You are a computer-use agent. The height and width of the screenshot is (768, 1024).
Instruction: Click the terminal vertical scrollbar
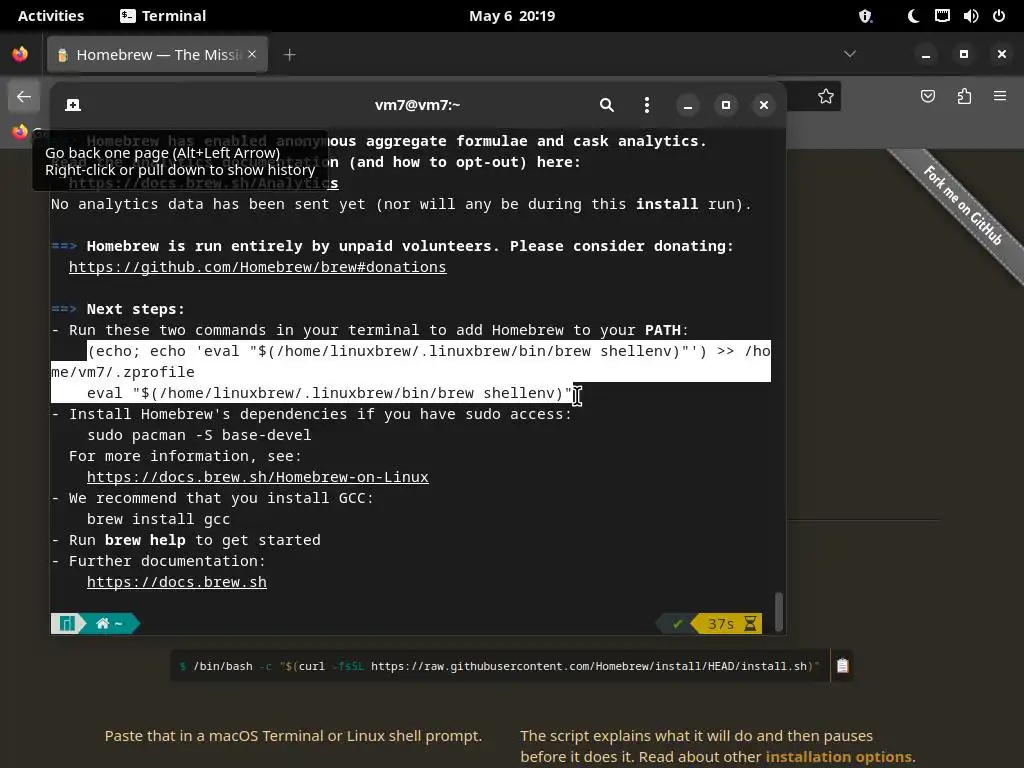(x=778, y=611)
